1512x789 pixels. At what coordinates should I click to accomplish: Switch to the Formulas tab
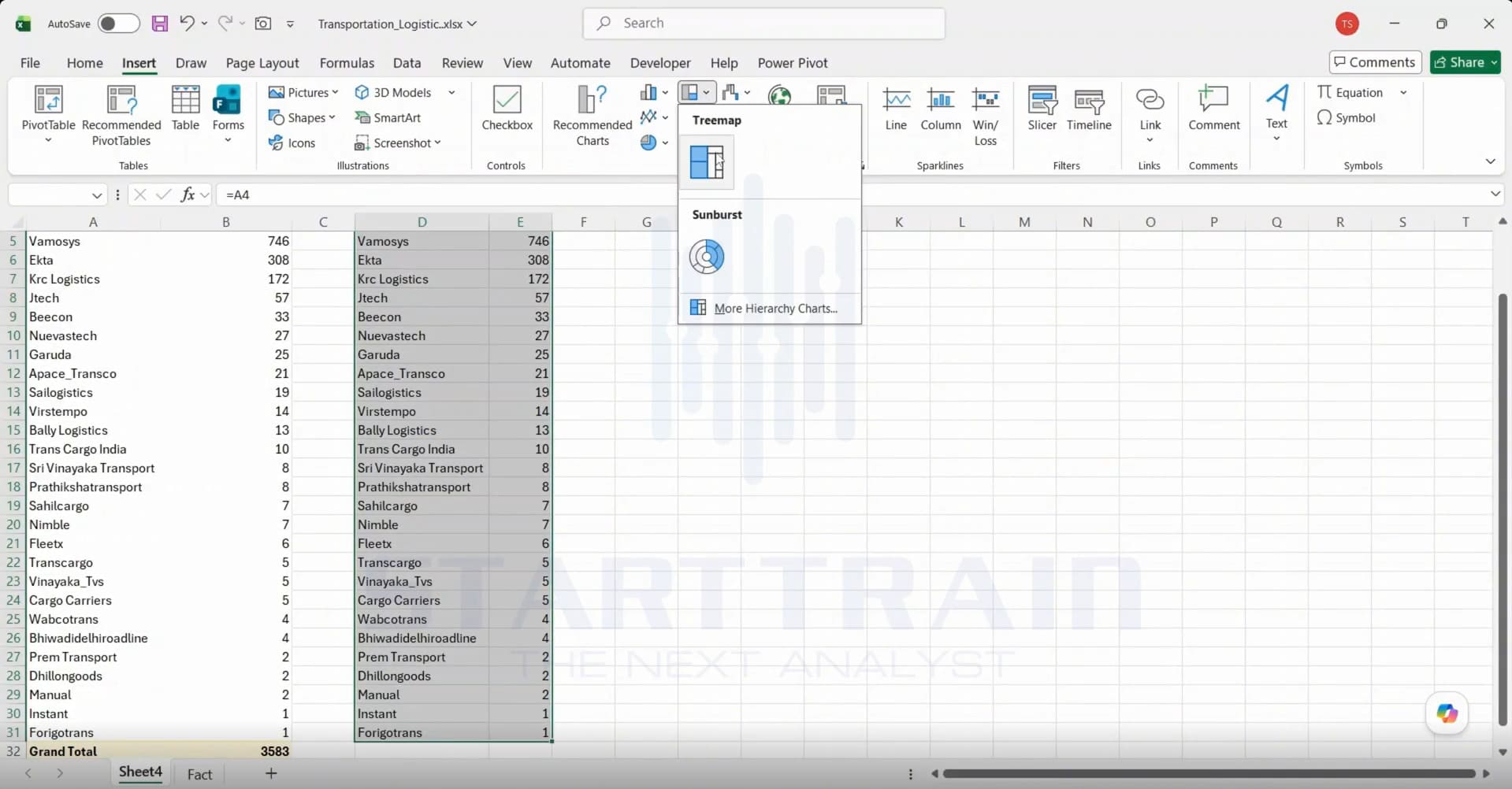(347, 63)
